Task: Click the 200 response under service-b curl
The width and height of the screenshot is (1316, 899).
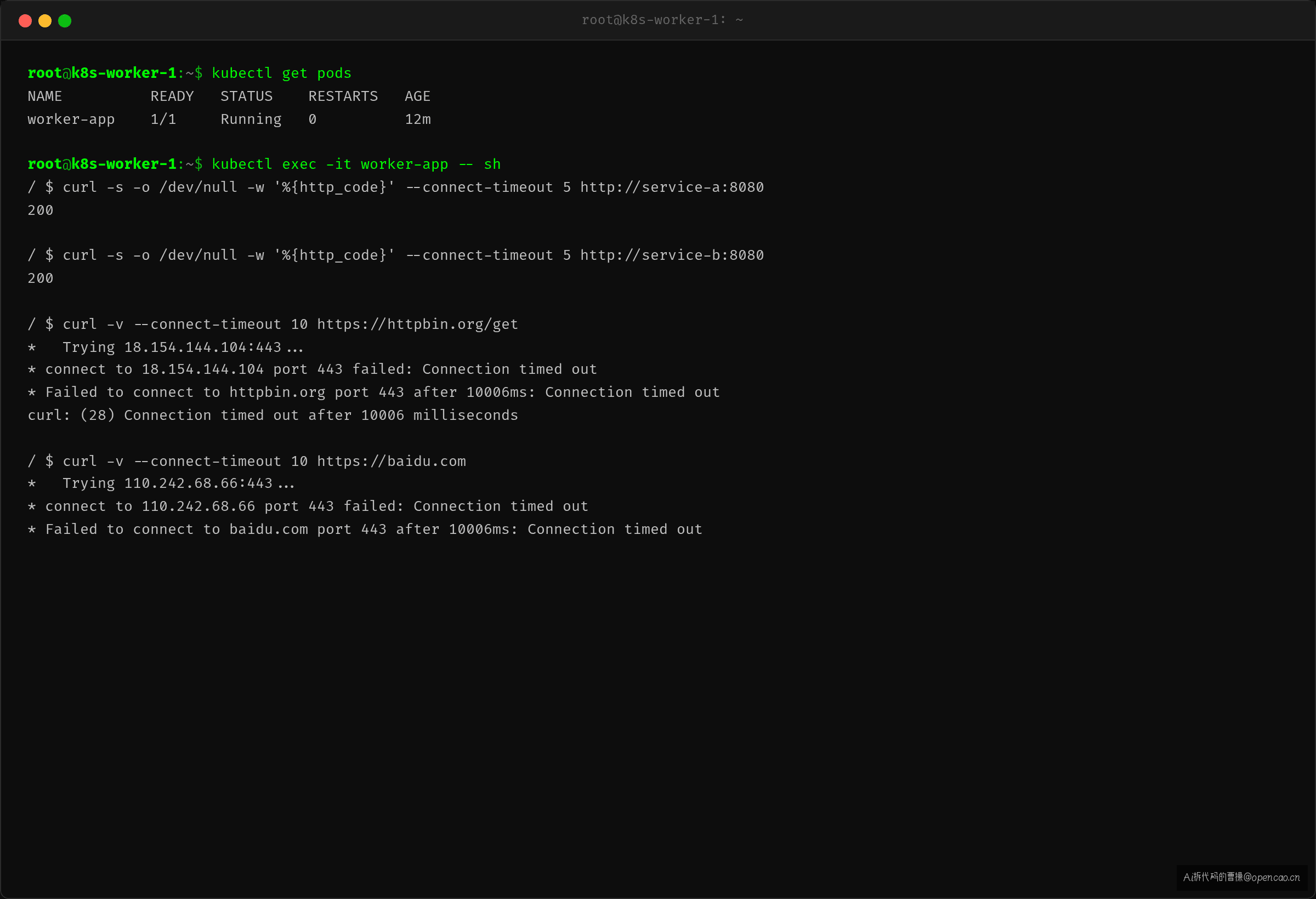Action: [x=40, y=278]
